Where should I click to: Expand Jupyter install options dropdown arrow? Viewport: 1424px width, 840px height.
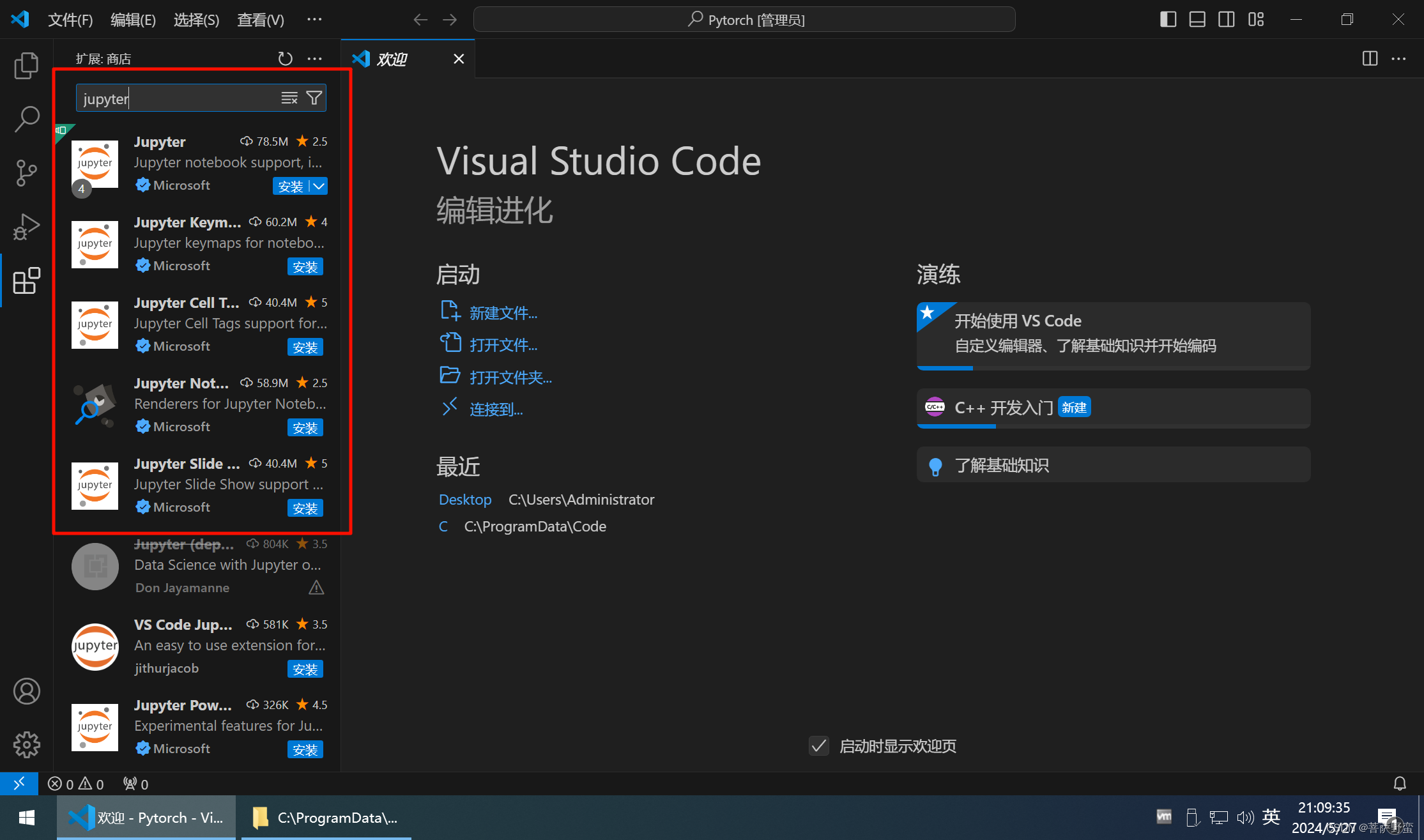tap(318, 186)
